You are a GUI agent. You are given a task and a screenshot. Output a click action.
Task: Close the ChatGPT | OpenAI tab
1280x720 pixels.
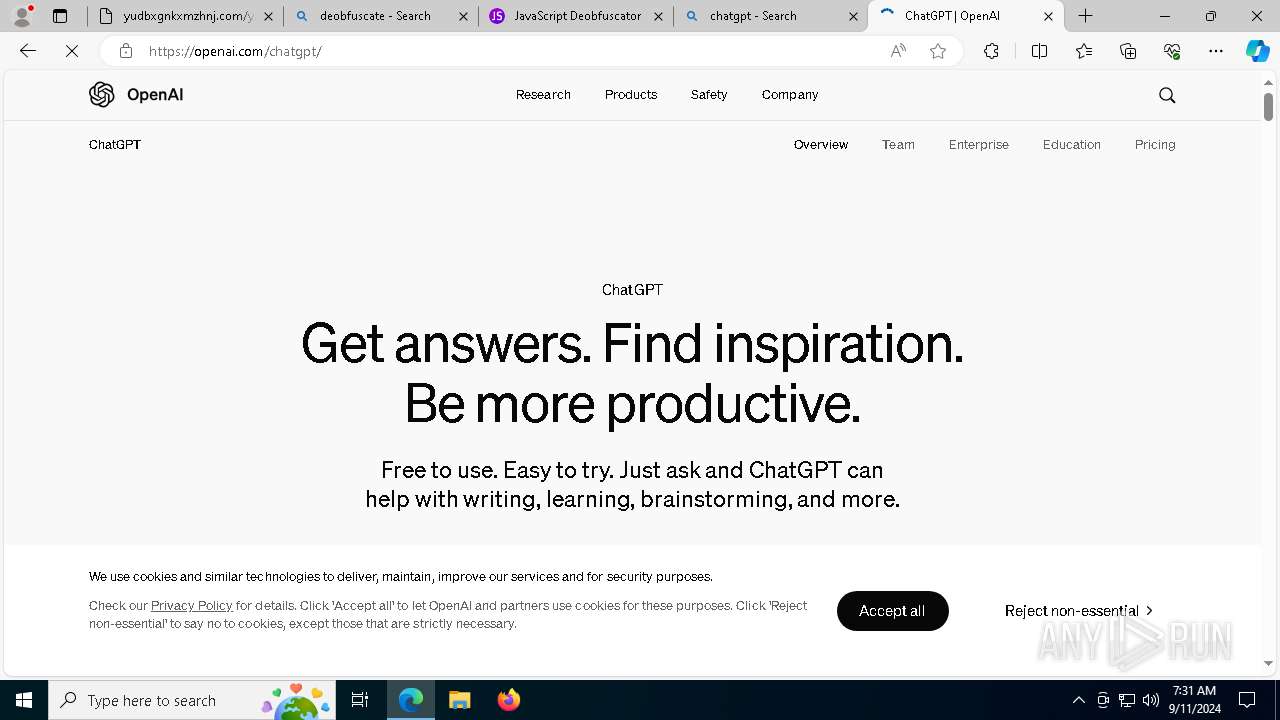pyautogui.click(x=1048, y=16)
